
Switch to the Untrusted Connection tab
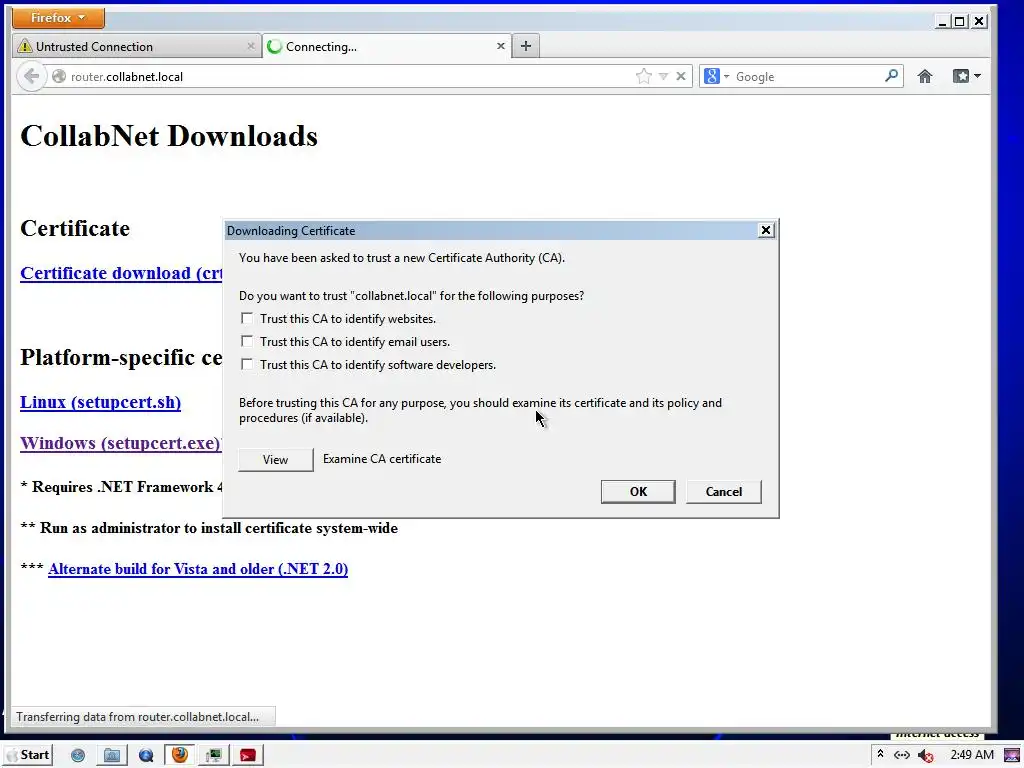coord(136,46)
